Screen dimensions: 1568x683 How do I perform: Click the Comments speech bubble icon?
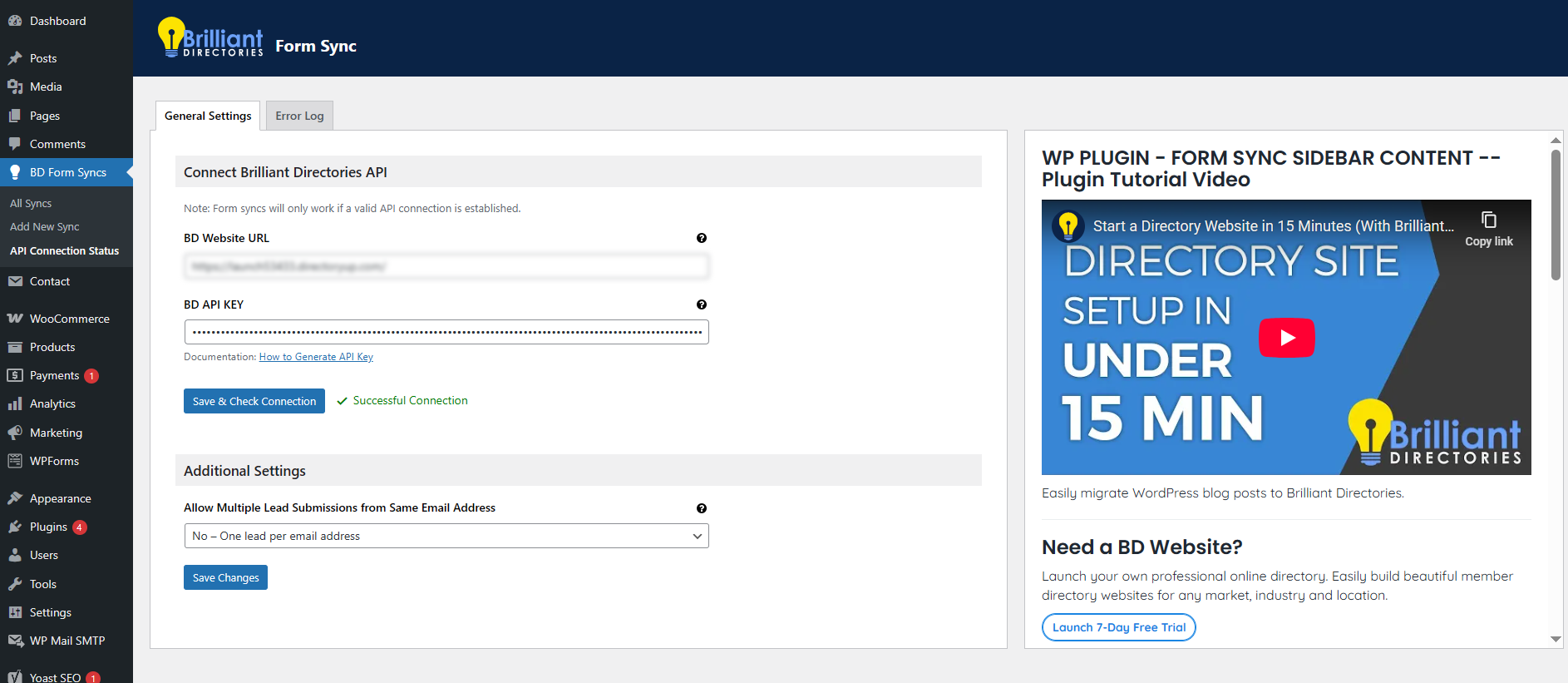(x=15, y=144)
